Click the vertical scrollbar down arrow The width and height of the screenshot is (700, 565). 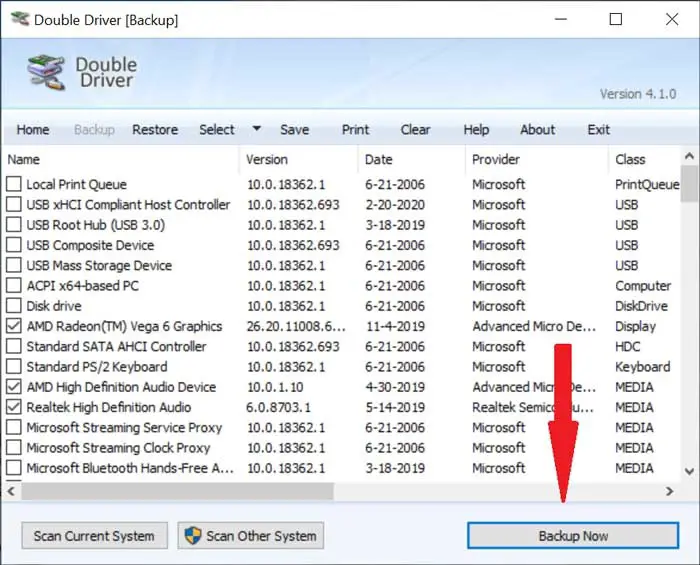689,471
